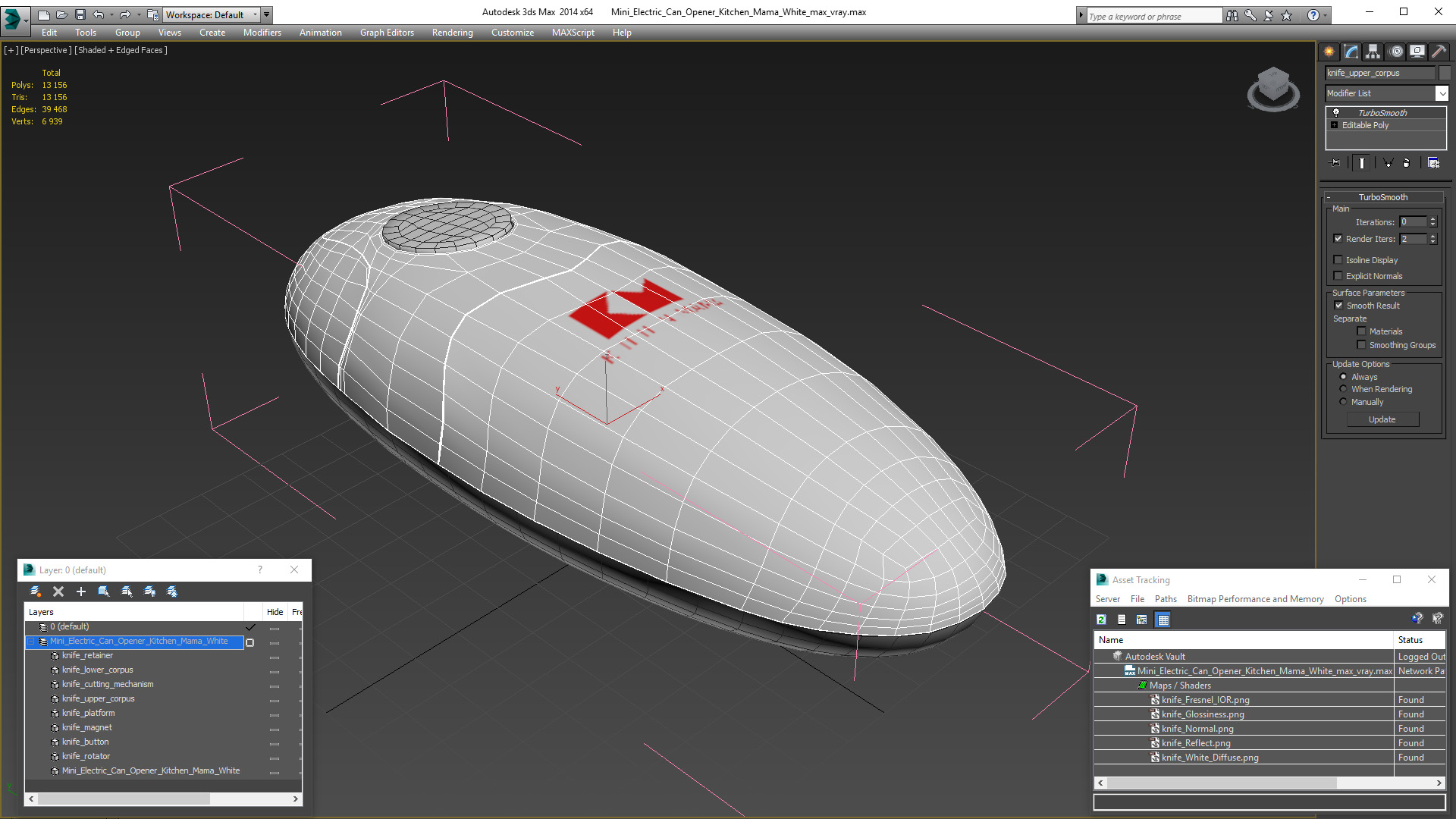
Task: Click Refresh icon in Asset Tracking
Action: coord(1101,620)
